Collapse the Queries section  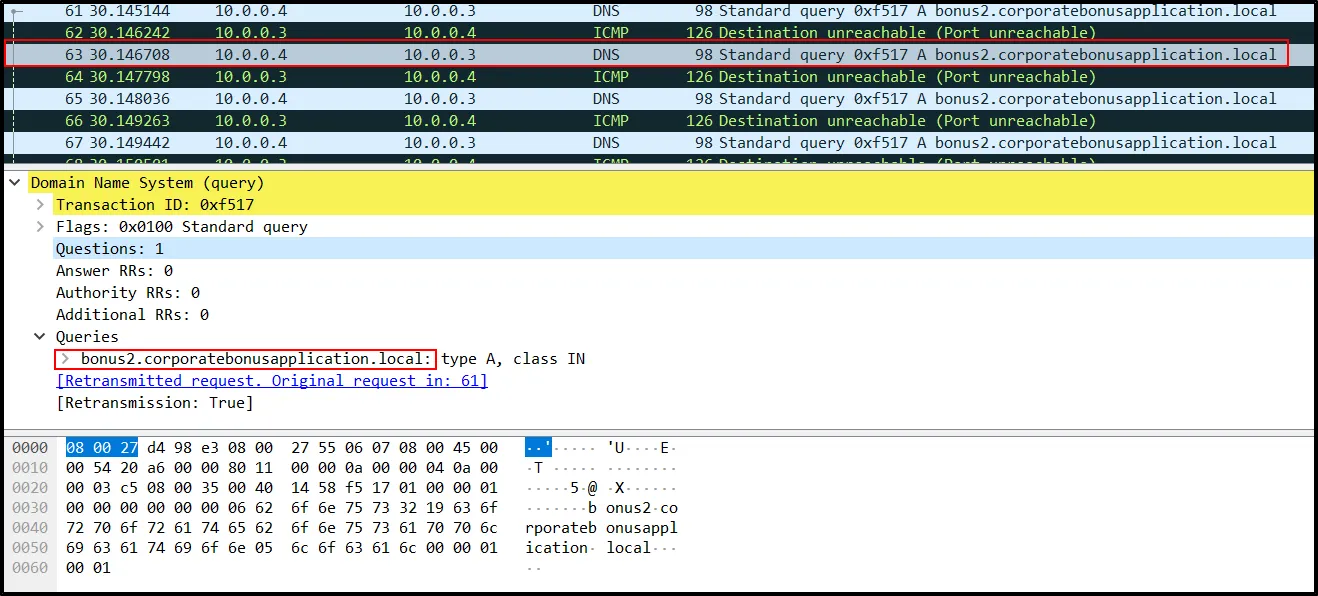tap(40, 337)
